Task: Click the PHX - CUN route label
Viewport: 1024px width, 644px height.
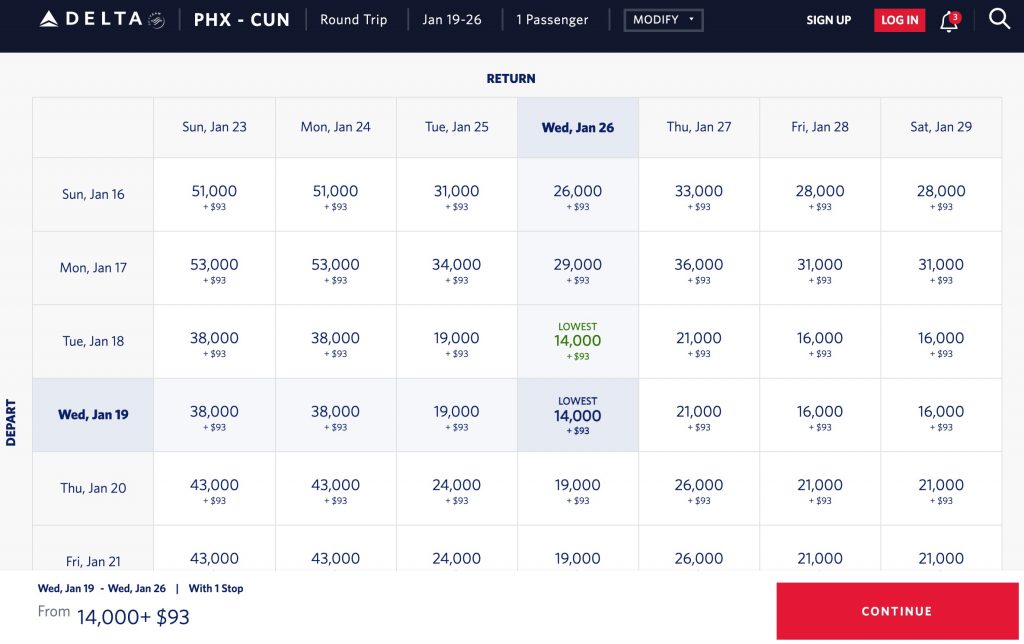Action: [x=241, y=20]
